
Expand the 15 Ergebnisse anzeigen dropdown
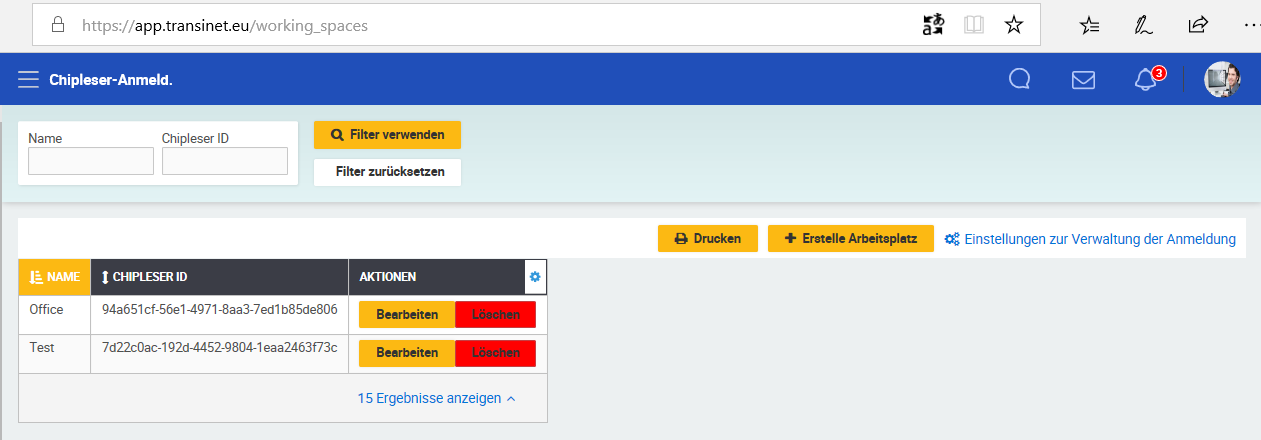pos(436,398)
